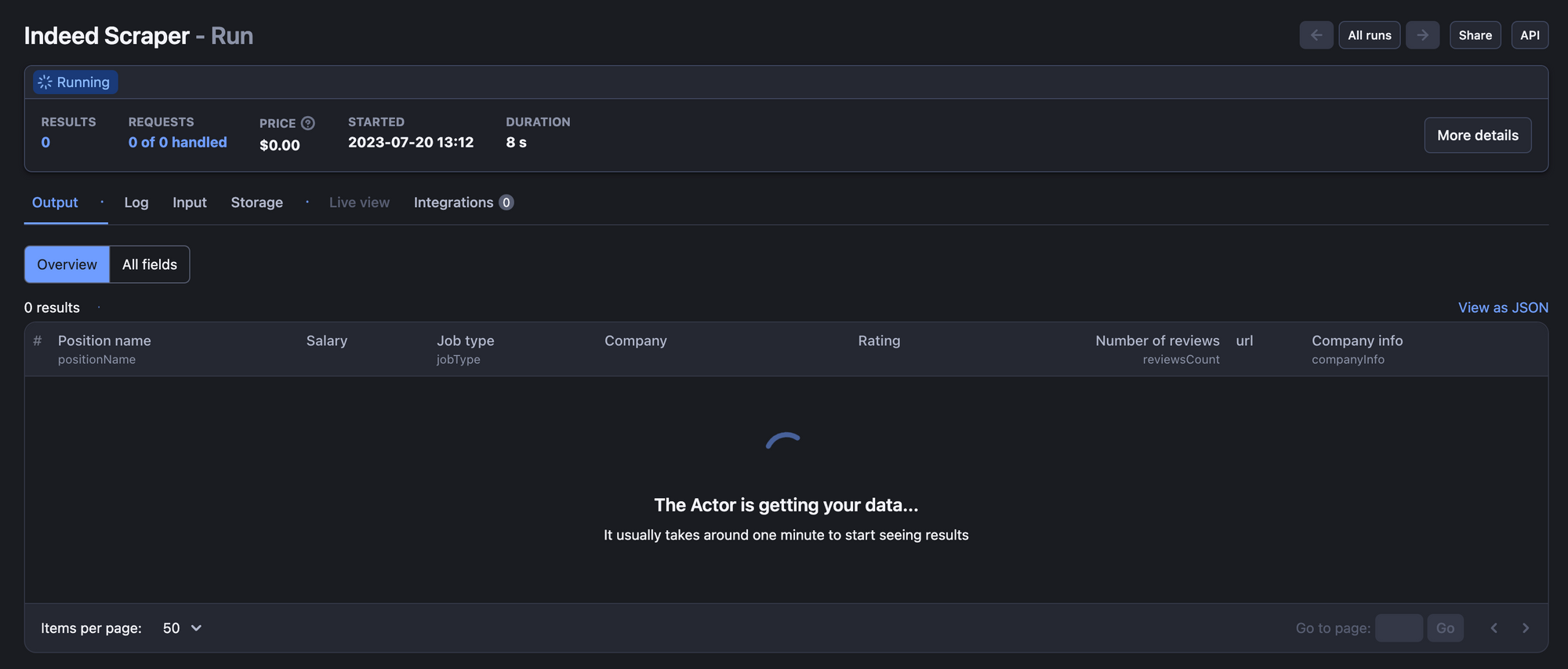This screenshot has height=669, width=1568.
Task: Switch to the Log tab
Action: 136,202
